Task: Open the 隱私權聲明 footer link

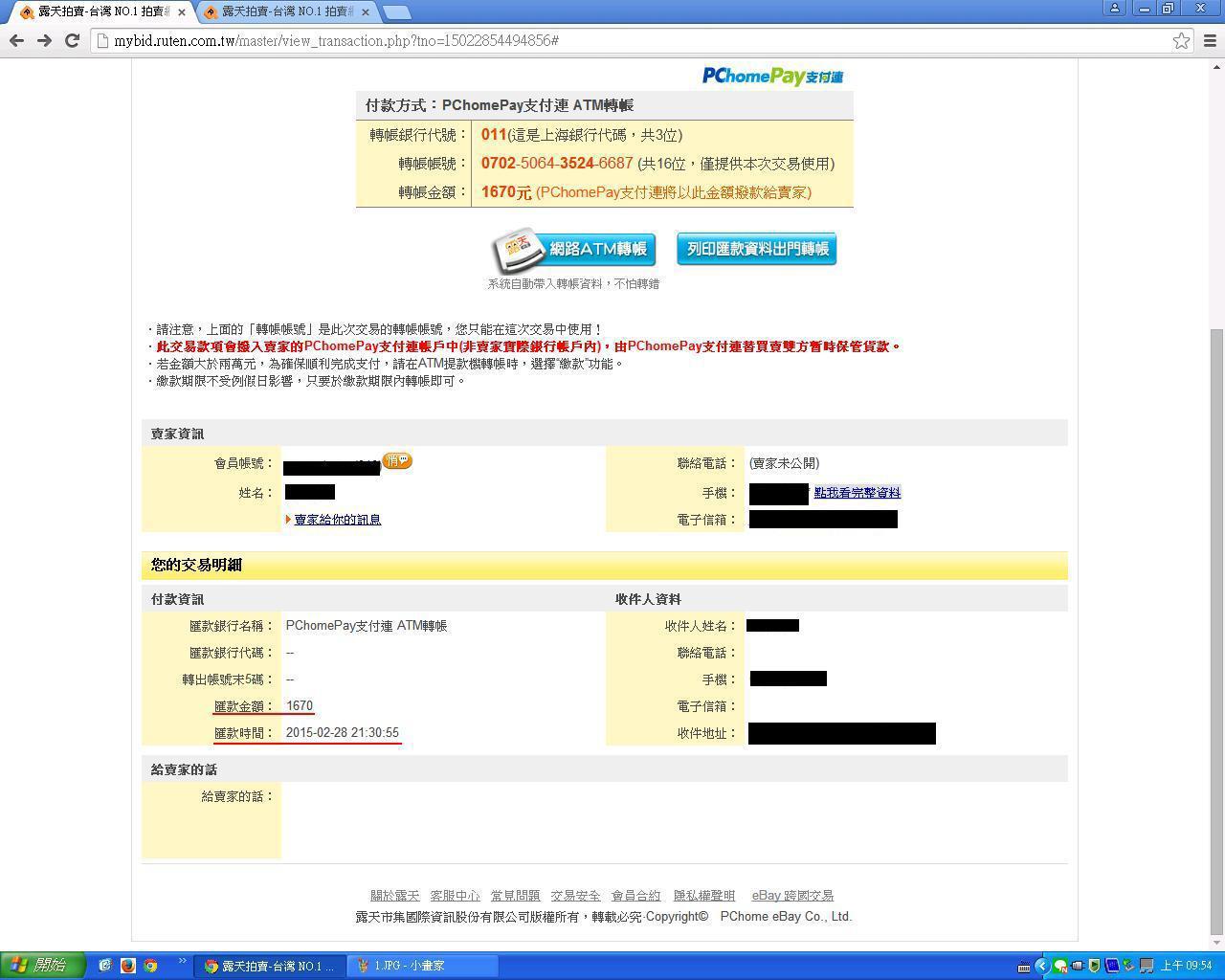Action: [x=704, y=896]
